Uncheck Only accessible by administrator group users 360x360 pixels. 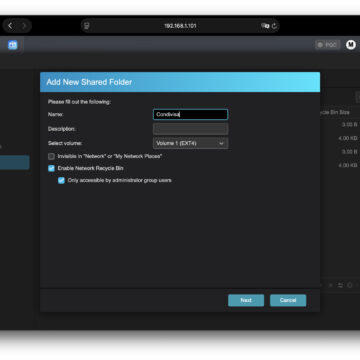coord(61,180)
